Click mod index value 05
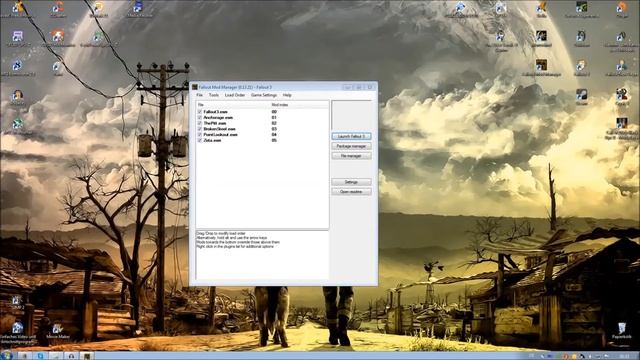Image resolution: width=640 pixels, height=360 pixels. click(x=274, y=140)
